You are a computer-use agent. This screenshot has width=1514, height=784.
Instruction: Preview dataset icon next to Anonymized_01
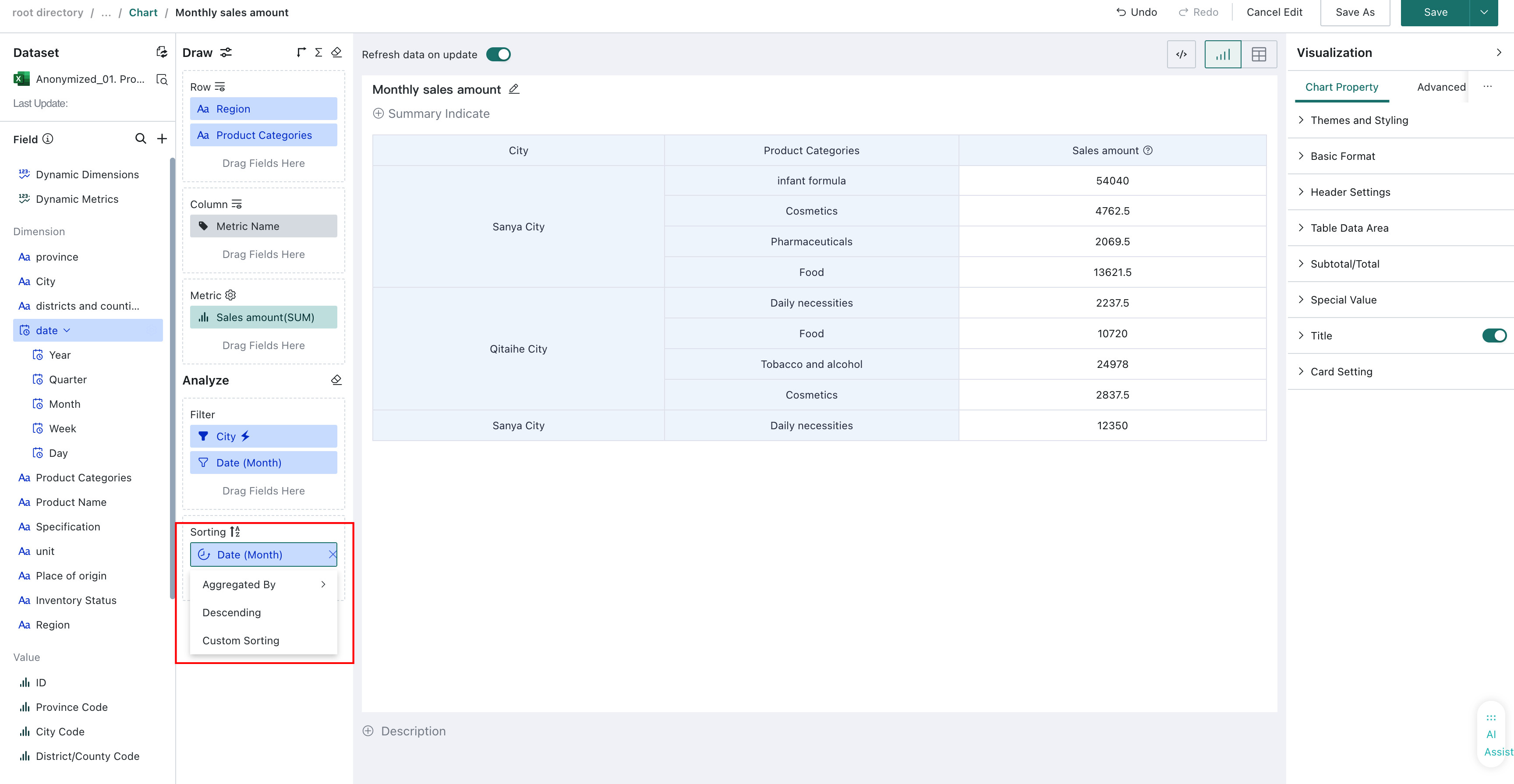[162, 79]
